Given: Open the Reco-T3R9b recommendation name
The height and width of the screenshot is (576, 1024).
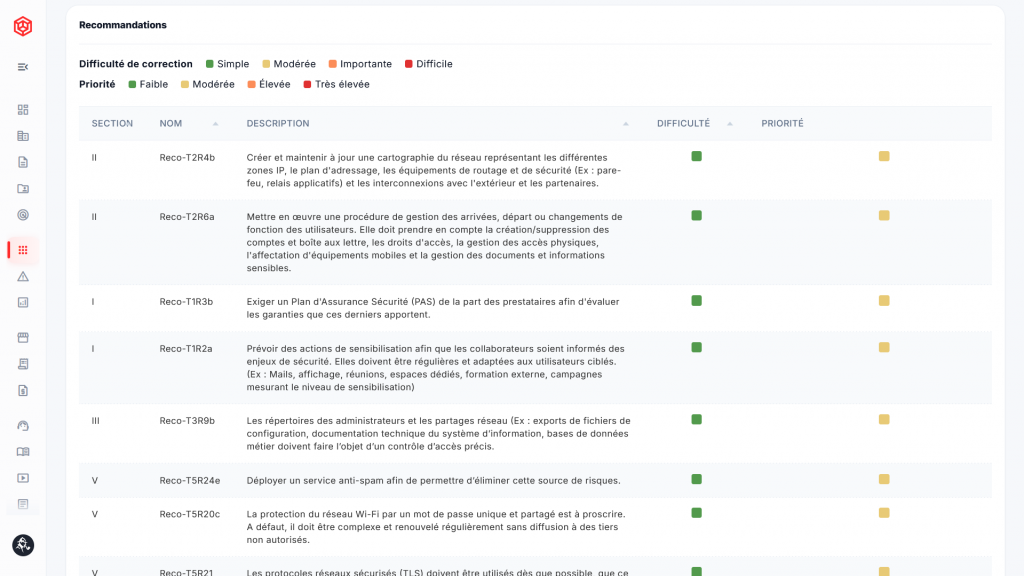Looking at the screenshot, I should pos(187,421).
